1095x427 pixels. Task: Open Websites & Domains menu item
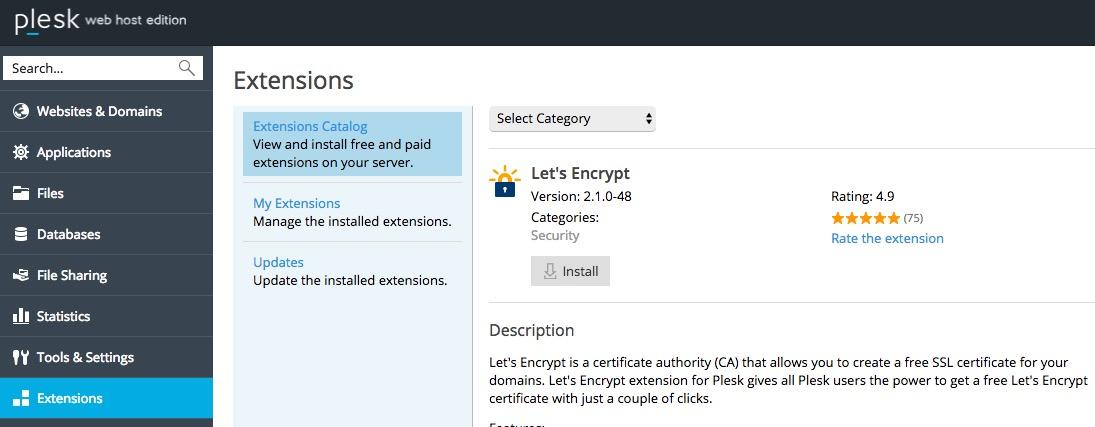tap(106, 111)
